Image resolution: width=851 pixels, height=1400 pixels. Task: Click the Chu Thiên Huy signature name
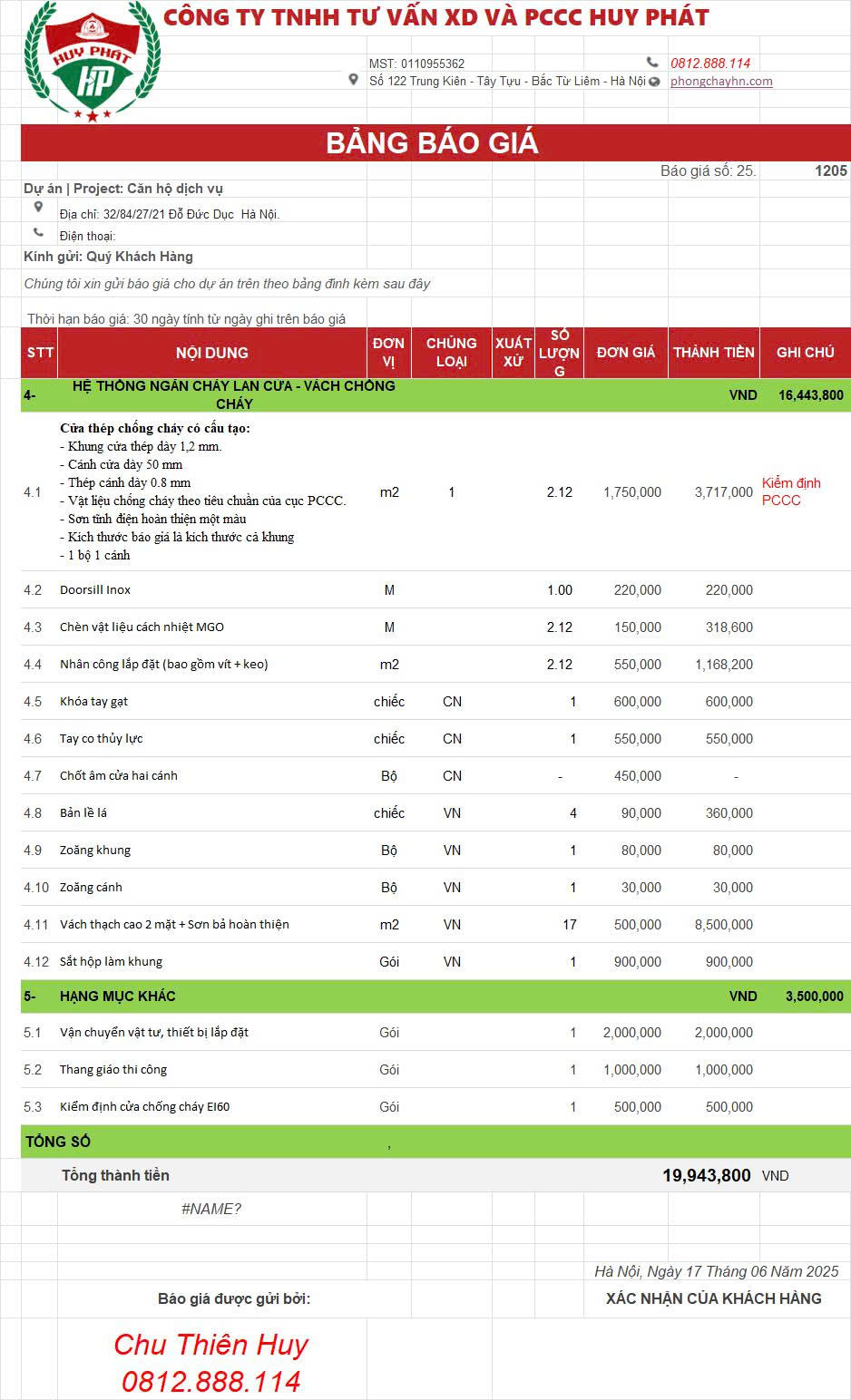pyautogui.click(x=210, y=1344)
